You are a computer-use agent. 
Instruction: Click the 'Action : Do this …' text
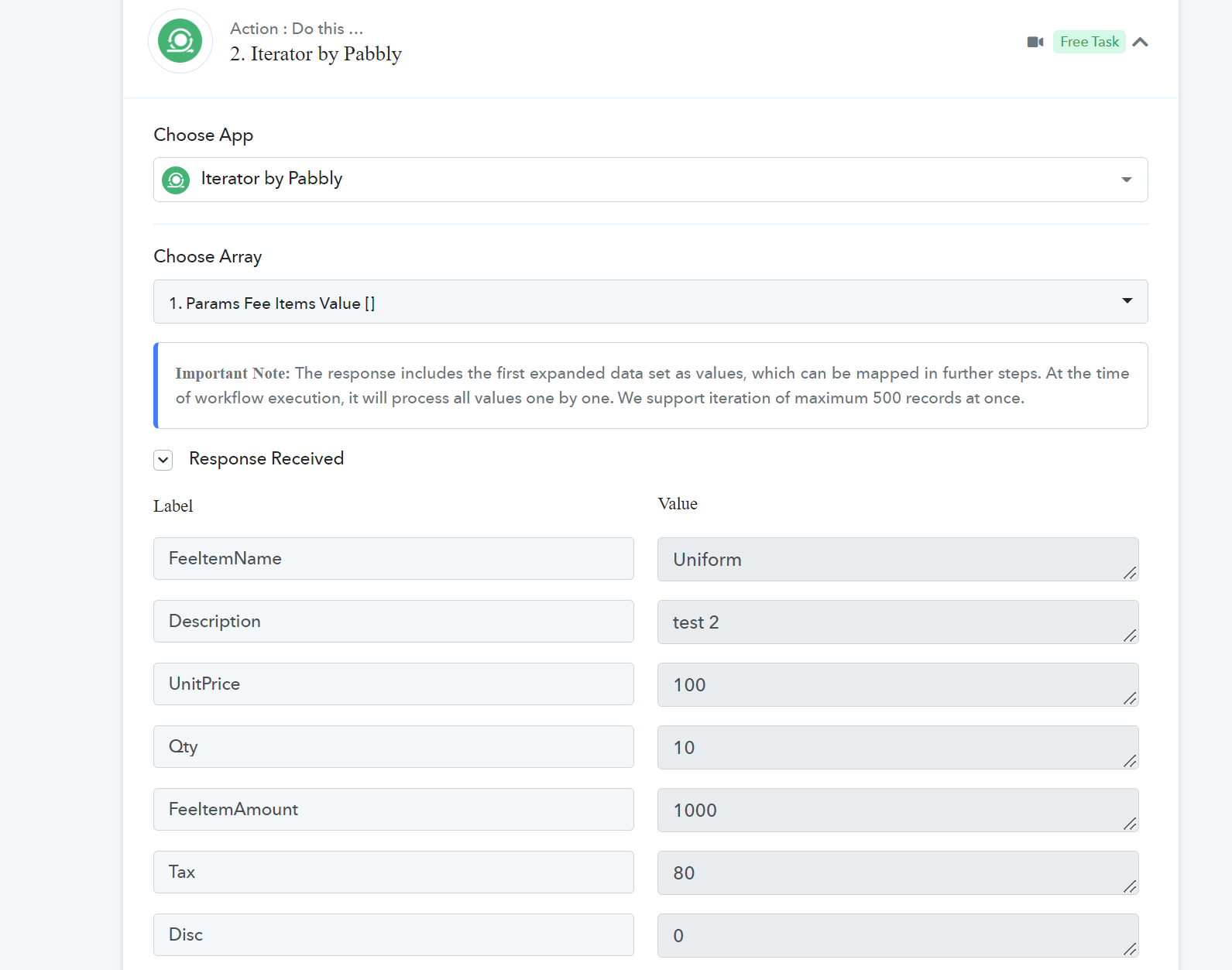[x=297, y=29]
